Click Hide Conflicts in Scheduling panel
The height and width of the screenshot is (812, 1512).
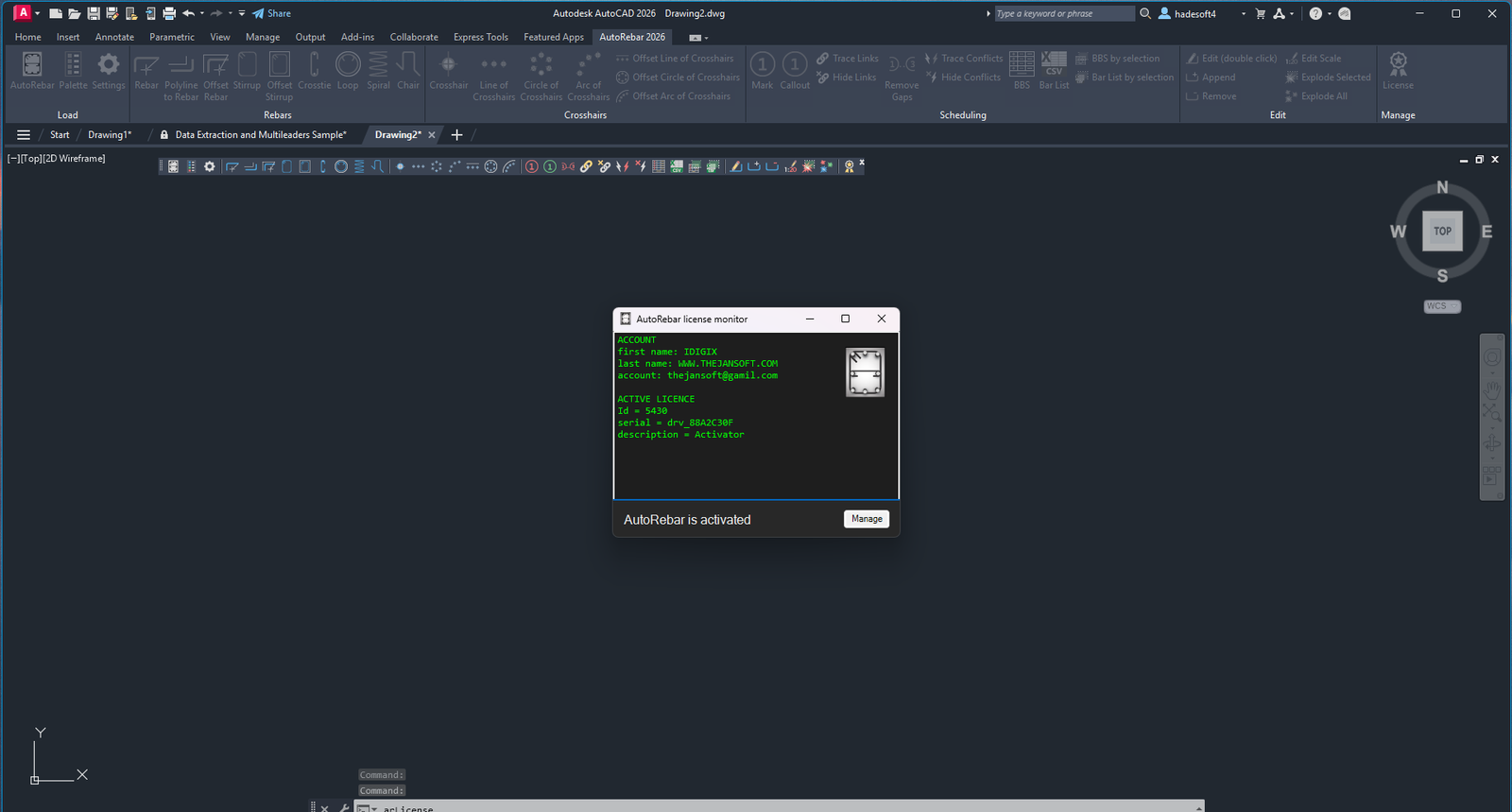point(963,78)
